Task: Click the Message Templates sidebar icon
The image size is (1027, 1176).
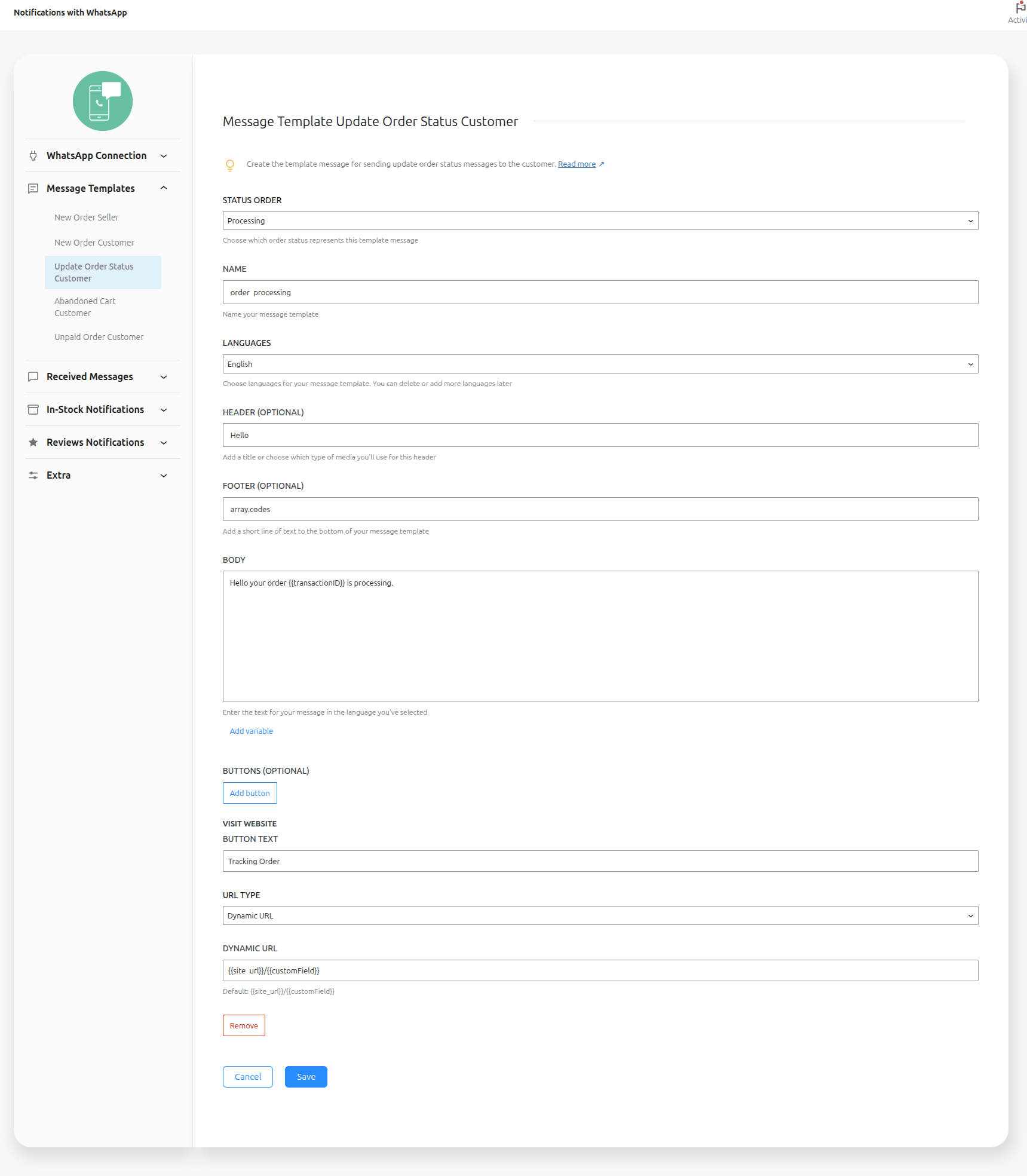Action: click(x=33, y=189)
